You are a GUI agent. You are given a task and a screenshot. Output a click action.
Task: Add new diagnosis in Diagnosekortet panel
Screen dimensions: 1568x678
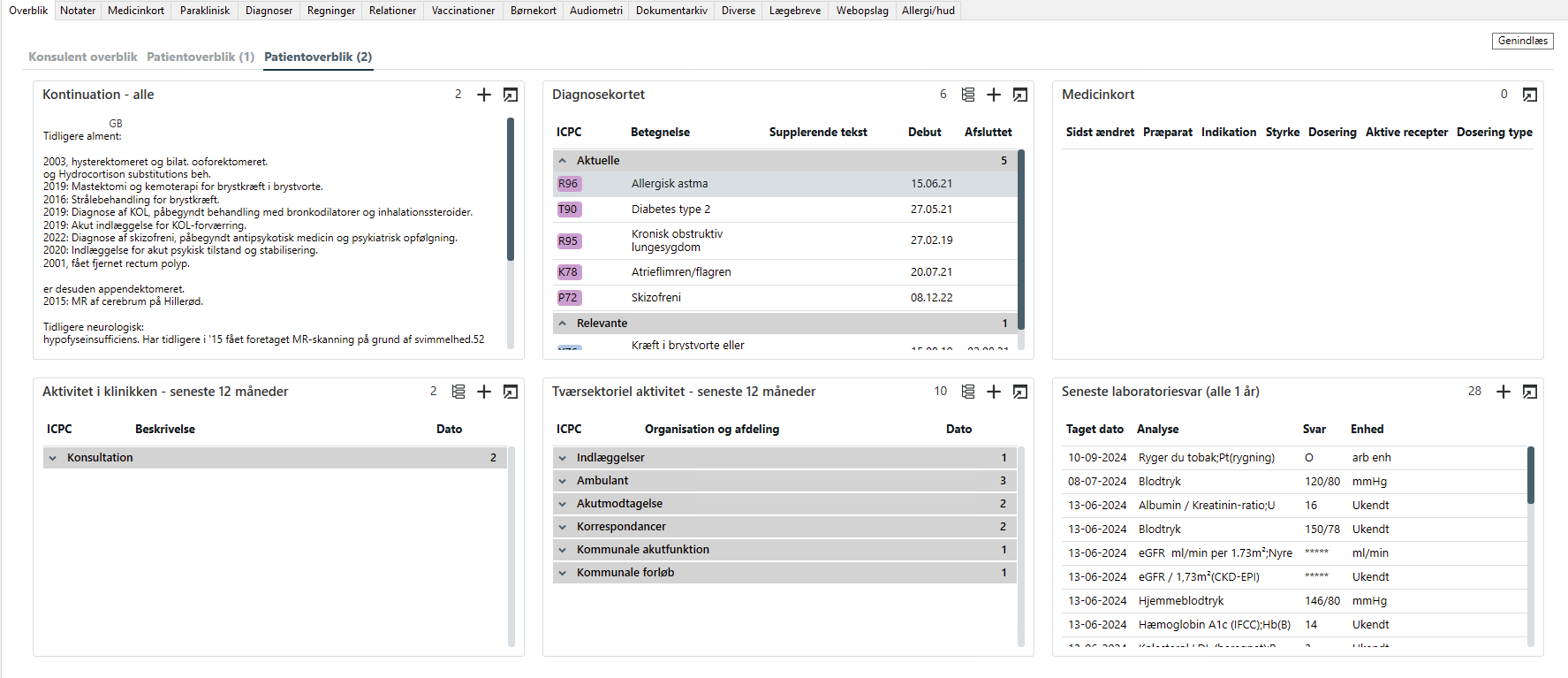[994, 95]
